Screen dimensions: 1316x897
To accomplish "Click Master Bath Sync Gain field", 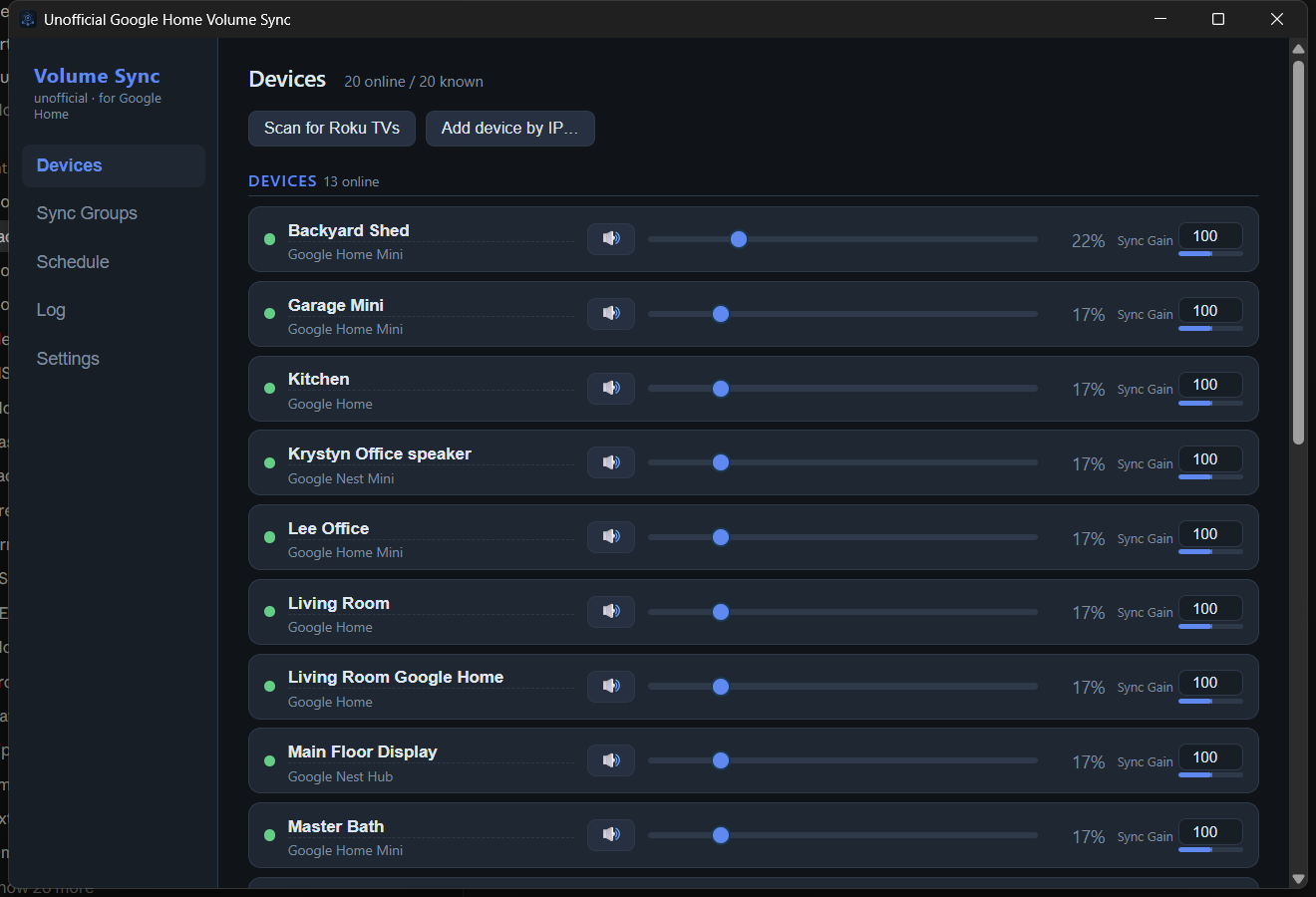I will [1210, 832].
